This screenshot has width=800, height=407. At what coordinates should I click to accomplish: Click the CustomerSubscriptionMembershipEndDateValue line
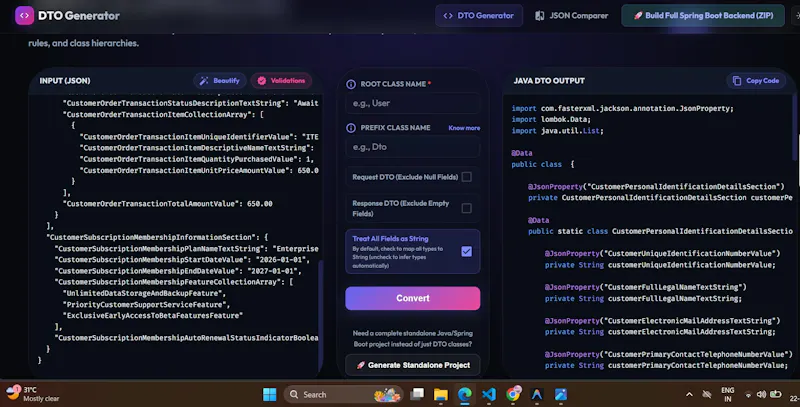(x=178, y=271)
